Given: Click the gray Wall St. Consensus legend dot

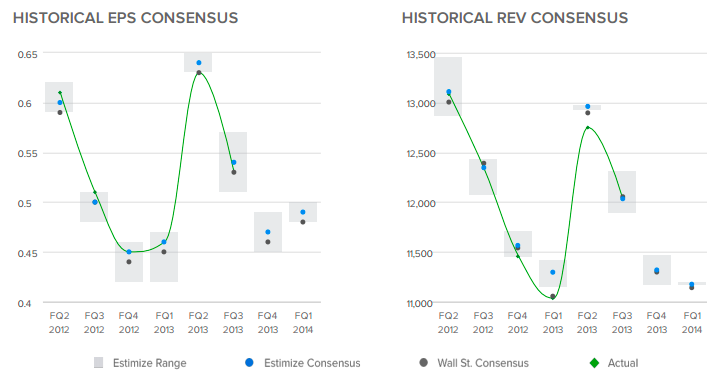Looking at the screenshot, I should point(423,362).
